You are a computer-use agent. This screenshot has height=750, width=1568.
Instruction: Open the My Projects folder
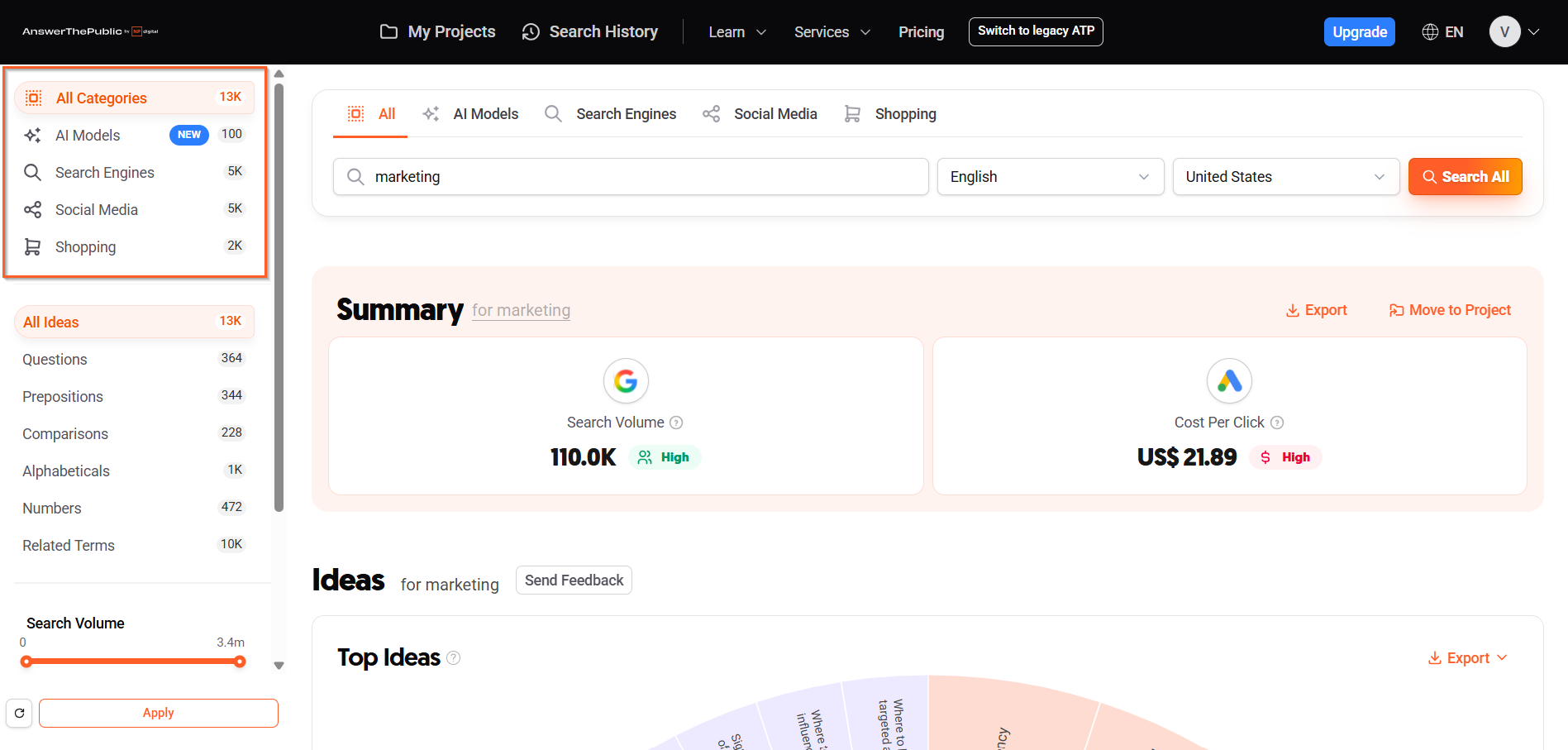(437, 32)
